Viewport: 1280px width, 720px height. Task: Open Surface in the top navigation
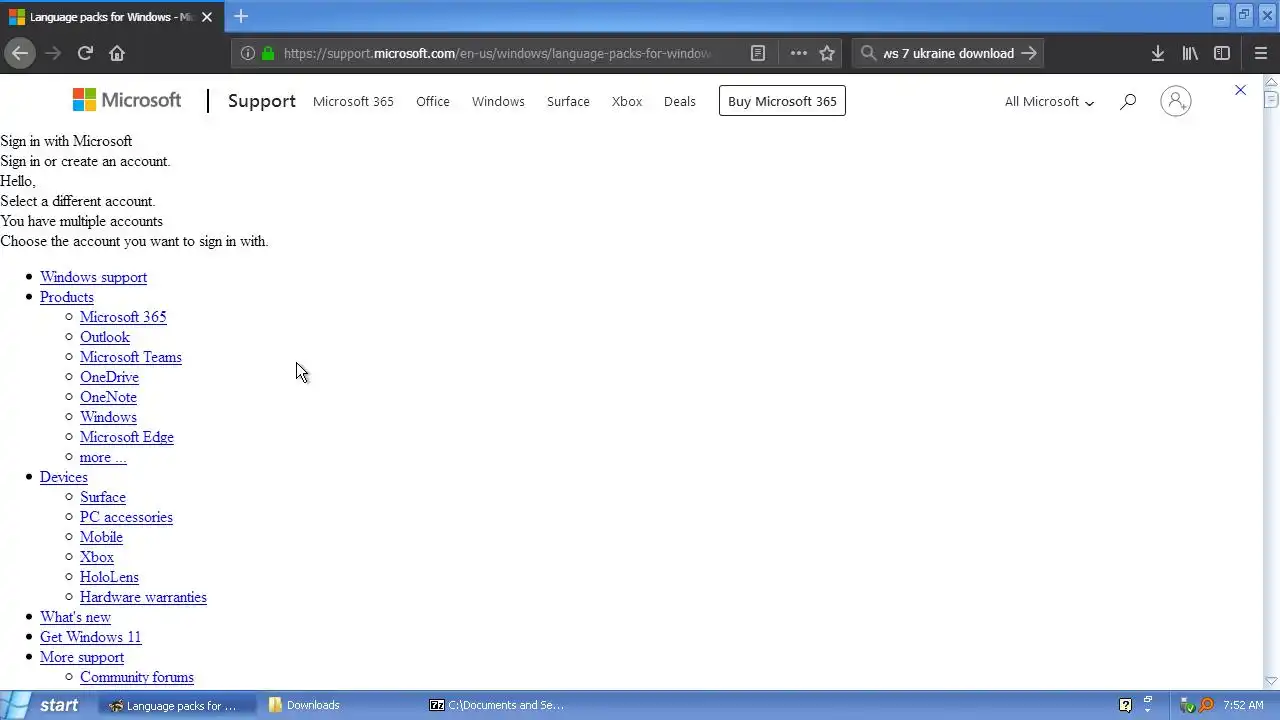[568, 101]
